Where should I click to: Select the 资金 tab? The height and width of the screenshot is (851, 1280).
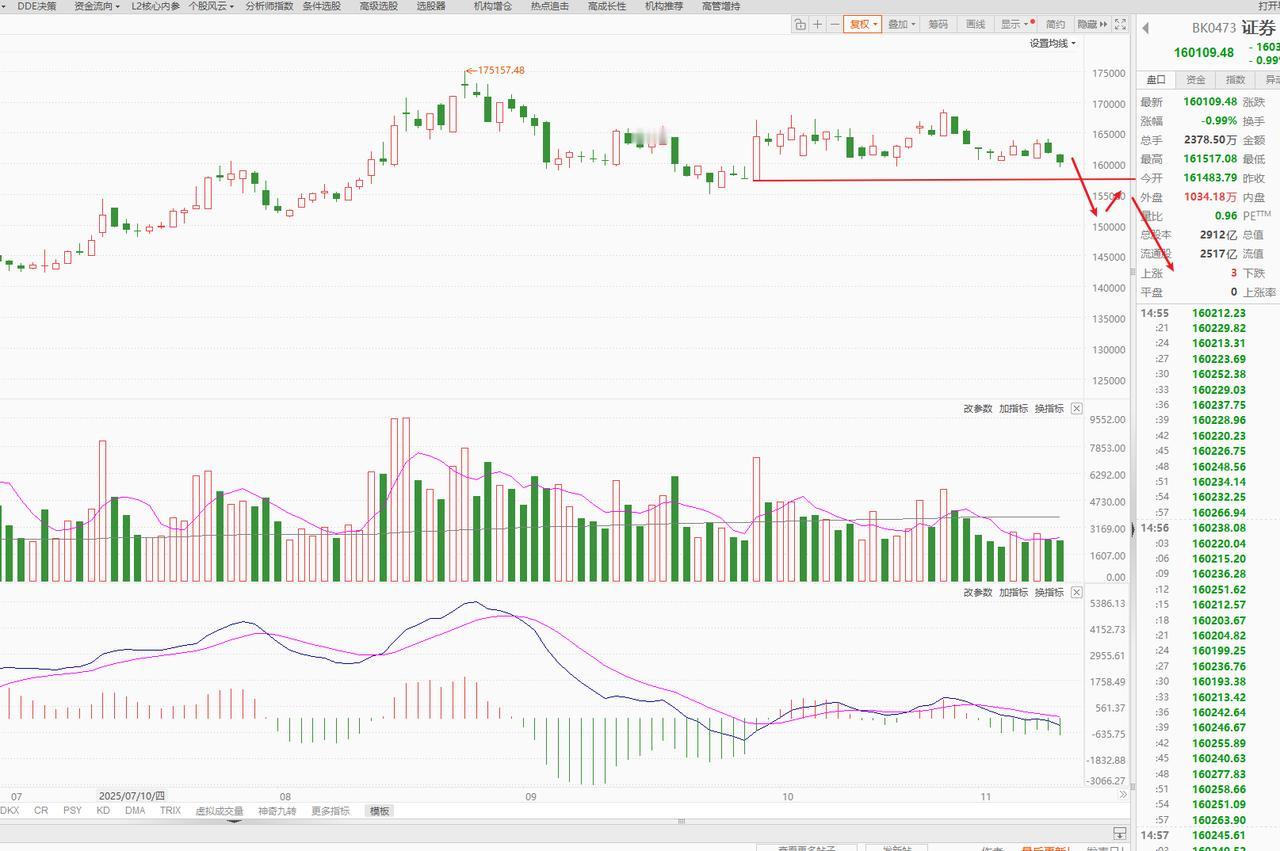[1196, 80]
